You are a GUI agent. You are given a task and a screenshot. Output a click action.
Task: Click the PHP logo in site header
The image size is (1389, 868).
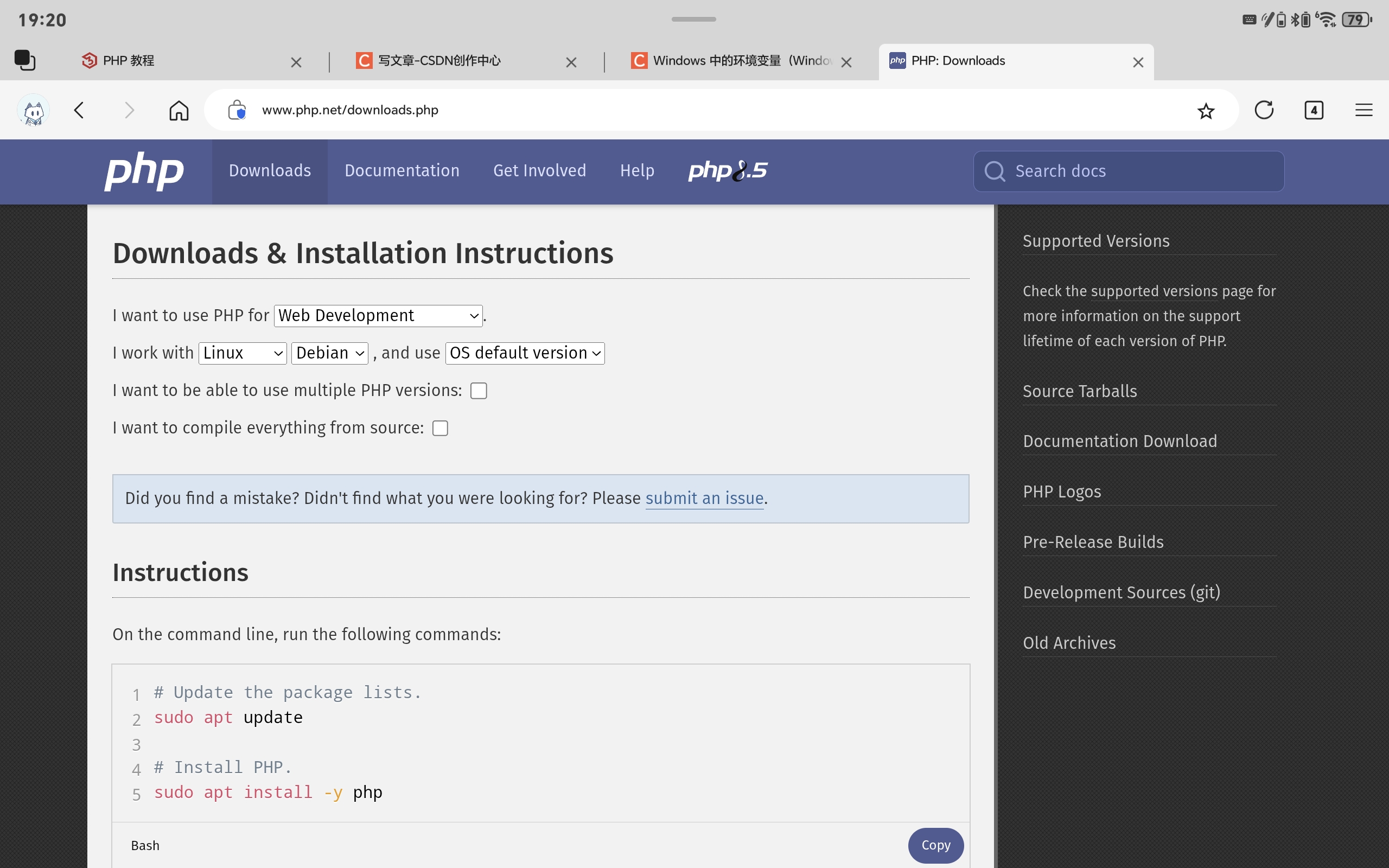(143, 171)
